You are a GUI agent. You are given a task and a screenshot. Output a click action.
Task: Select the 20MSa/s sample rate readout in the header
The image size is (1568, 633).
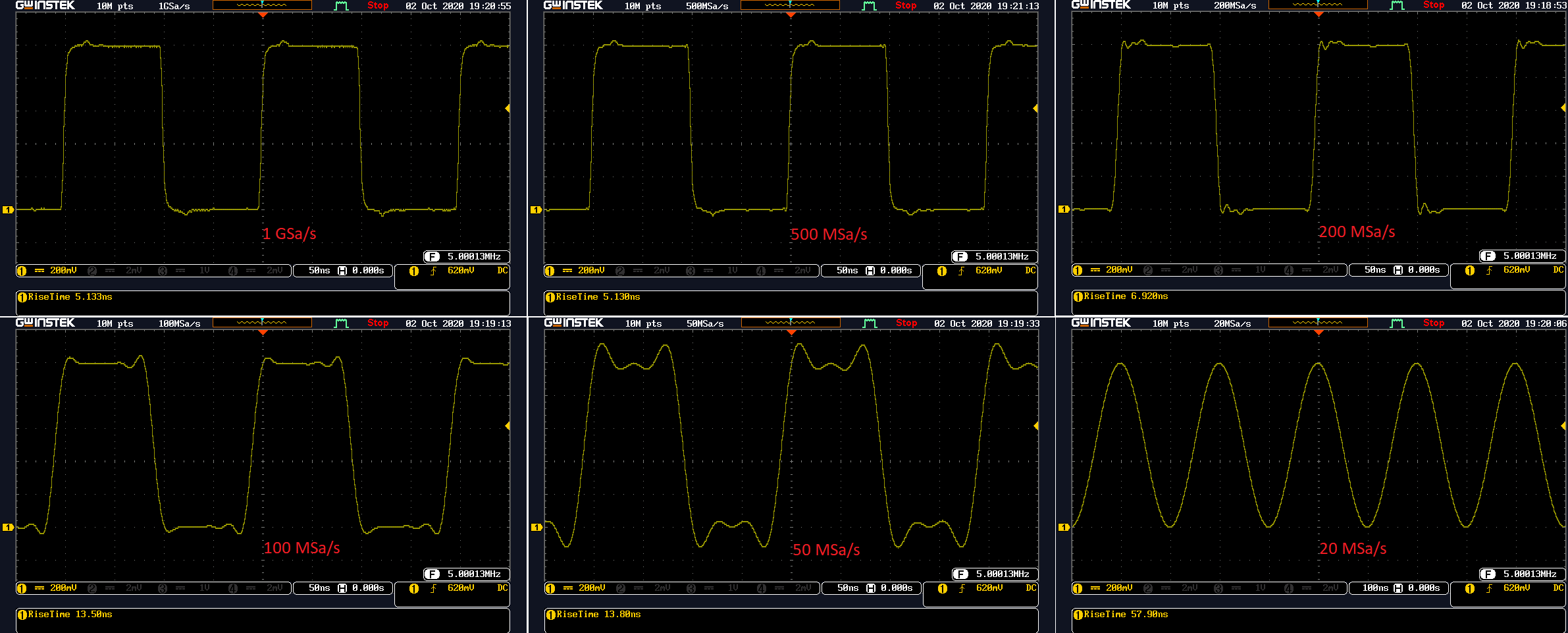(x=1232, y=324)
